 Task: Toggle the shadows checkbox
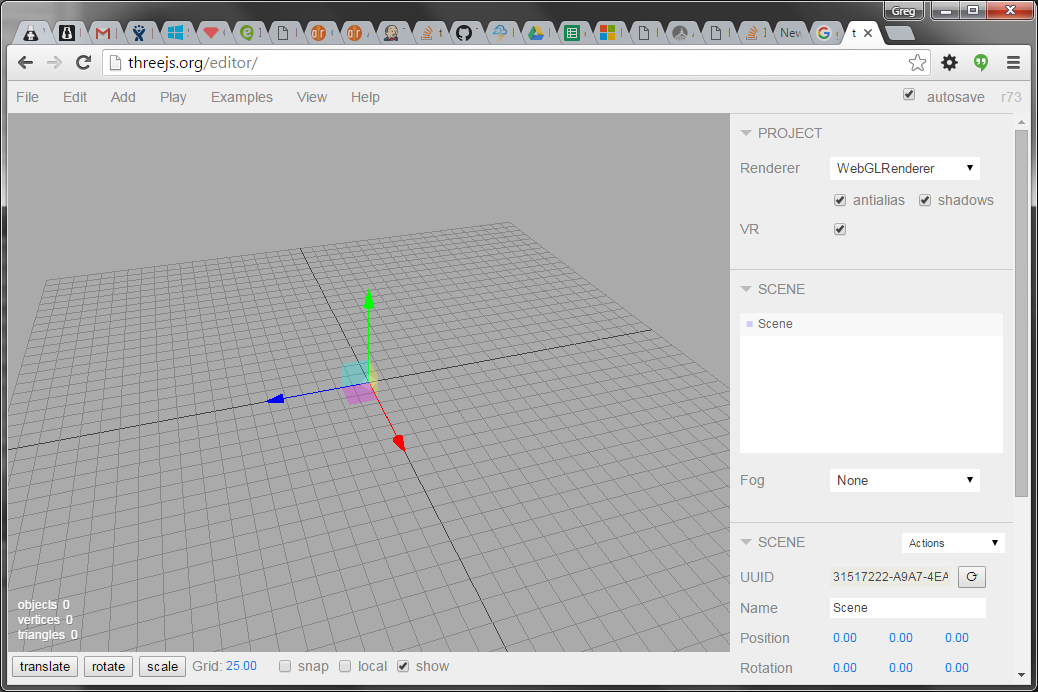click(925, 200)
